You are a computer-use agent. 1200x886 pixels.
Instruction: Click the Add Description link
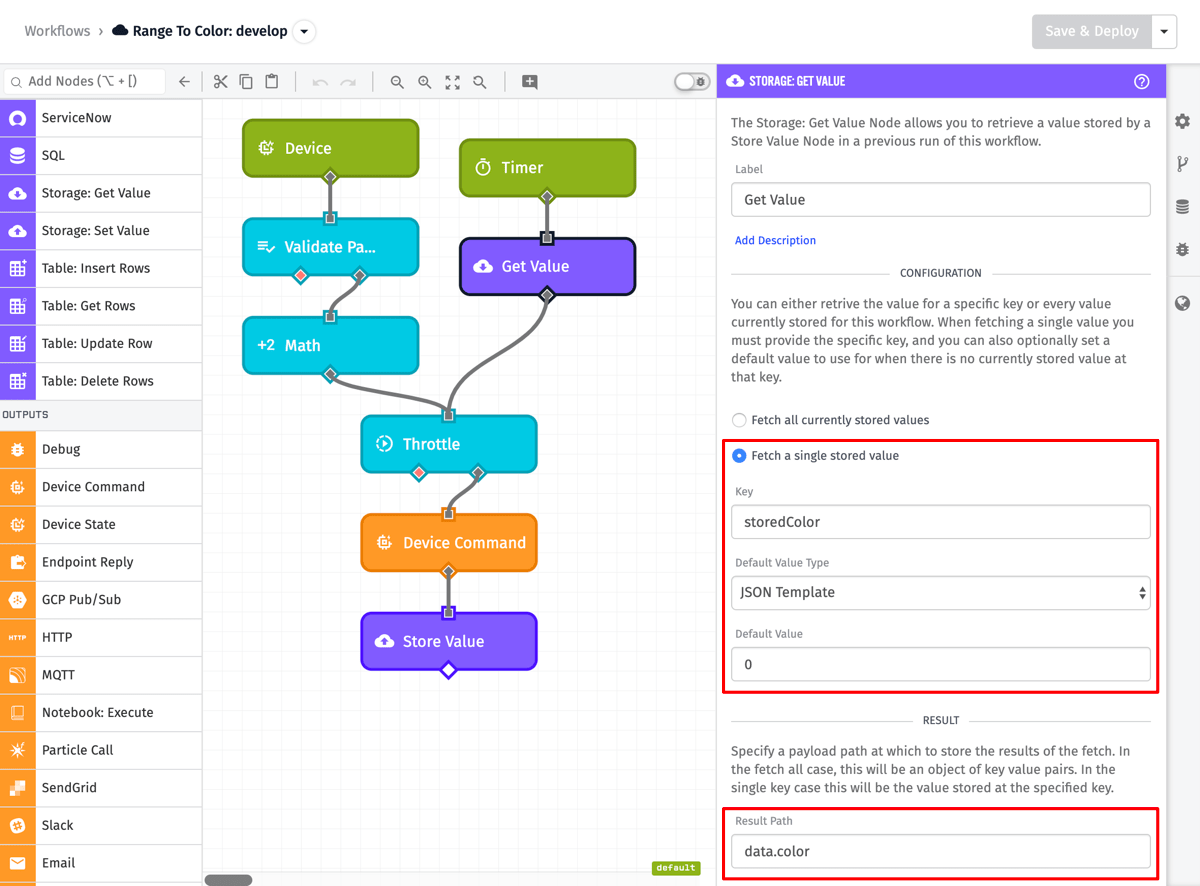[x=775, y=240]
